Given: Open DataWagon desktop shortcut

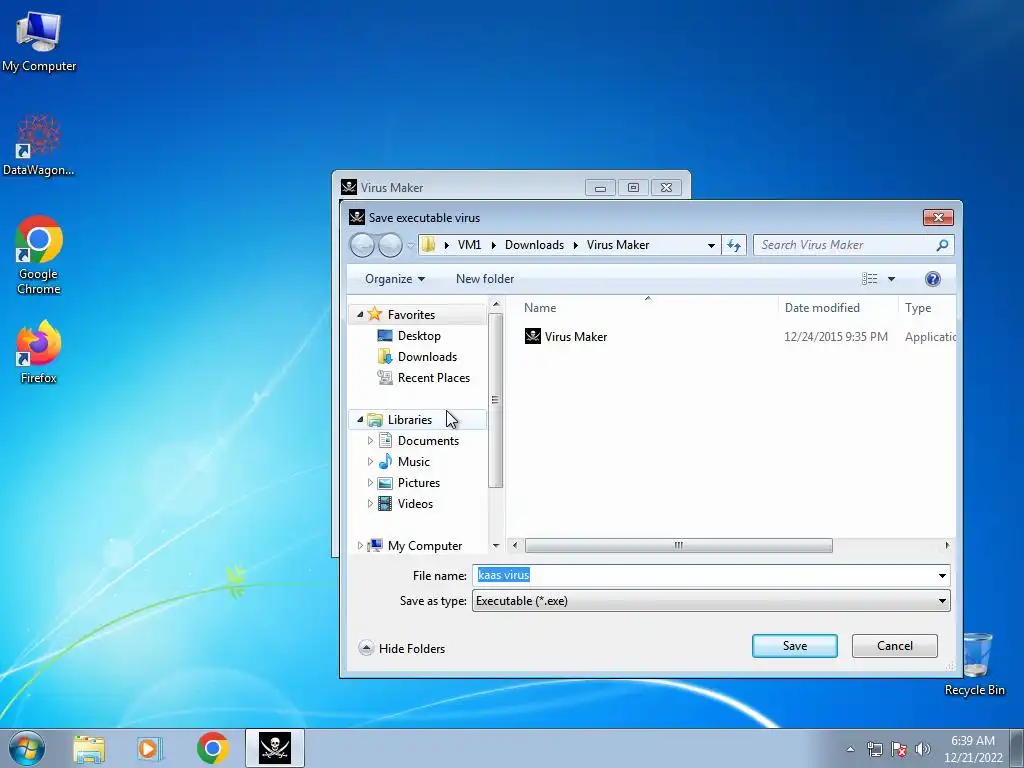Looking at the screenshot, I should [x=39, y=145].
